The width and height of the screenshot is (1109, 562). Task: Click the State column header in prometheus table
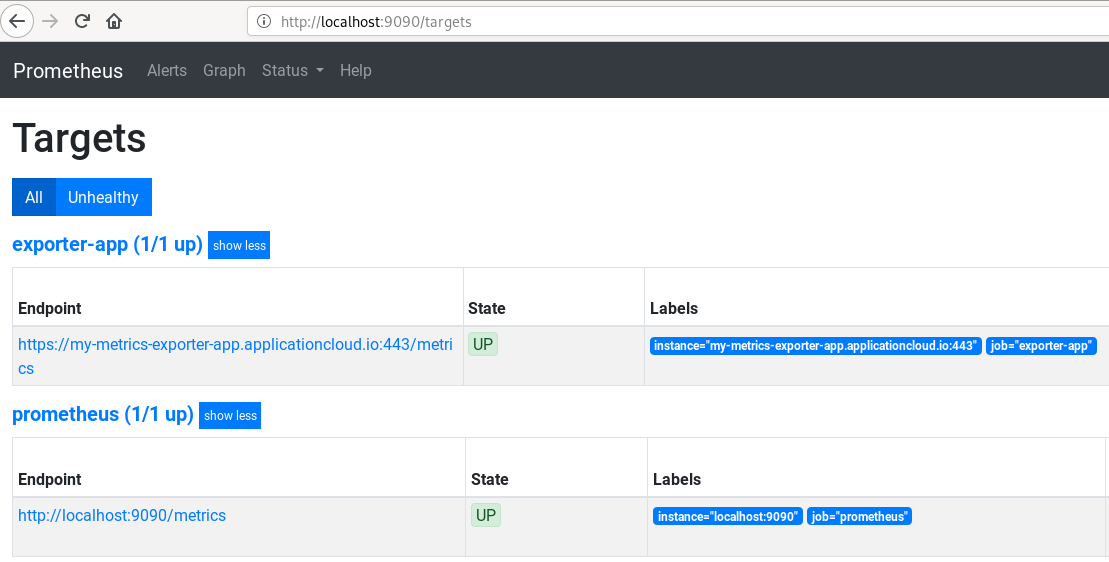coord(489,479)
